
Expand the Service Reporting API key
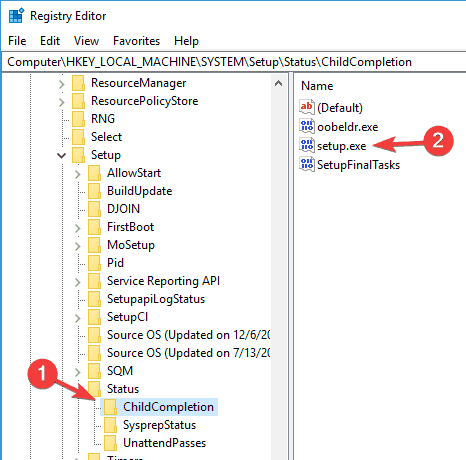(77, 282)
